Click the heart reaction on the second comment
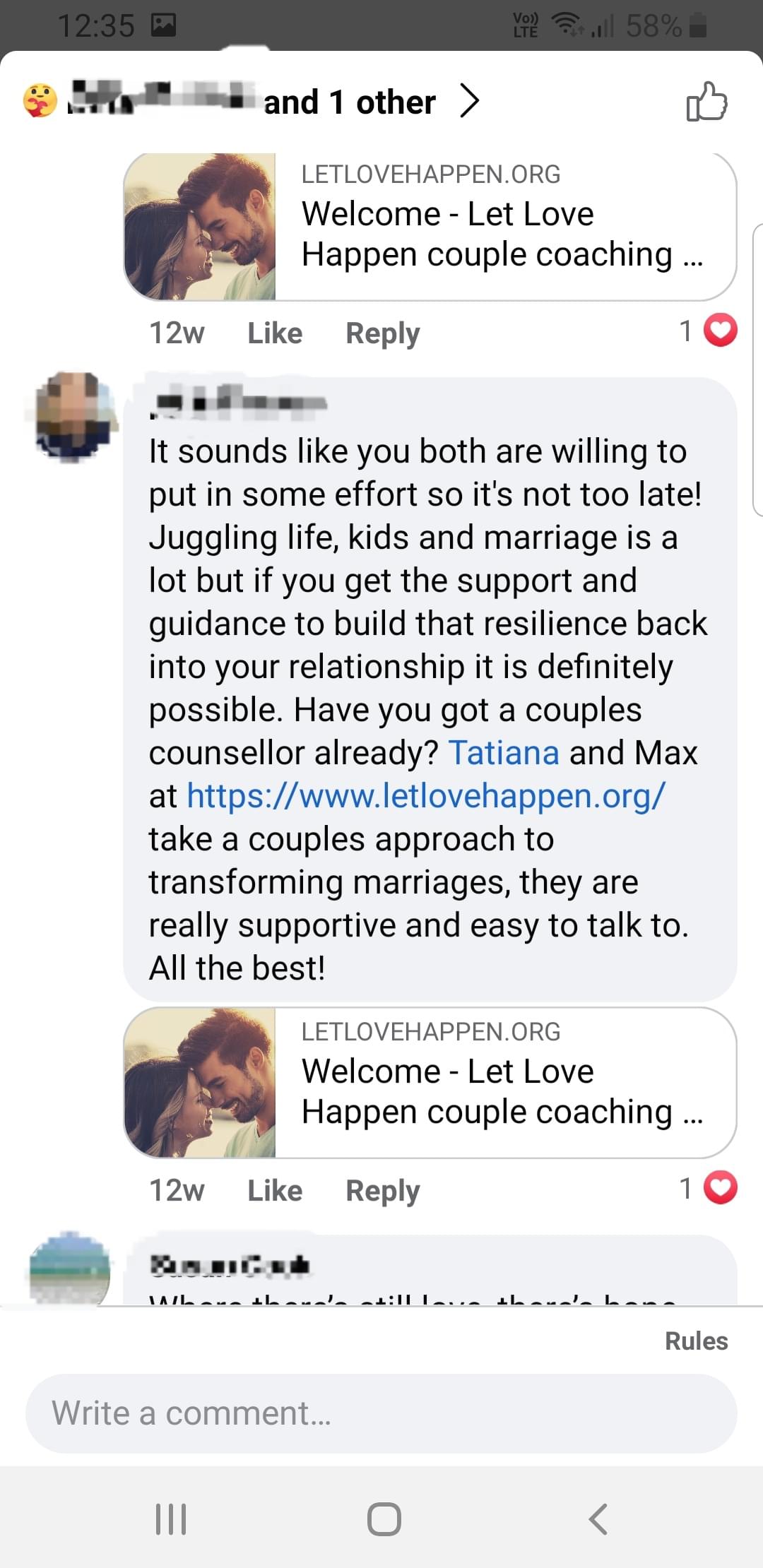Image resolution: width=763 pixels, height=1568 pixels. click(721, 1187)
